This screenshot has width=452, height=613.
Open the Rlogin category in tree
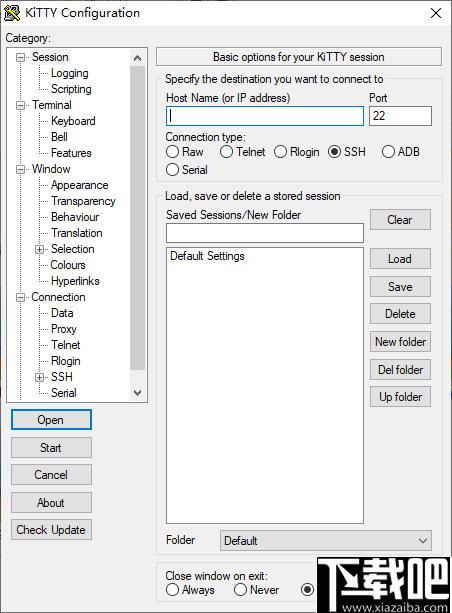click(x=66, y=362)
